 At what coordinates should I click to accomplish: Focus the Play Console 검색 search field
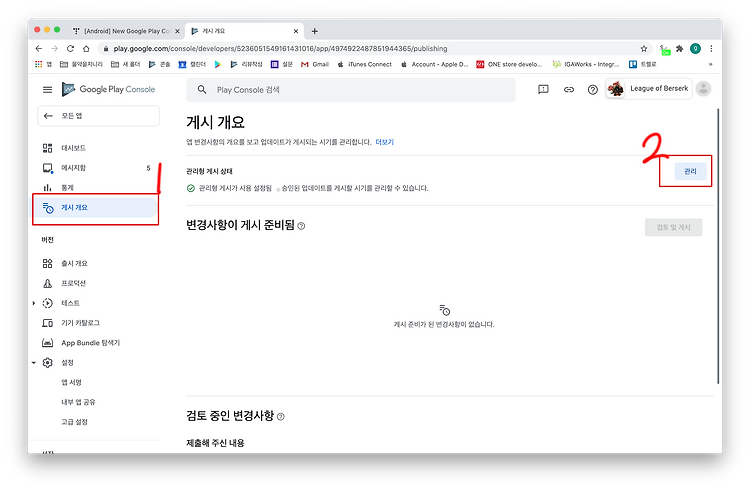point(351,89)
